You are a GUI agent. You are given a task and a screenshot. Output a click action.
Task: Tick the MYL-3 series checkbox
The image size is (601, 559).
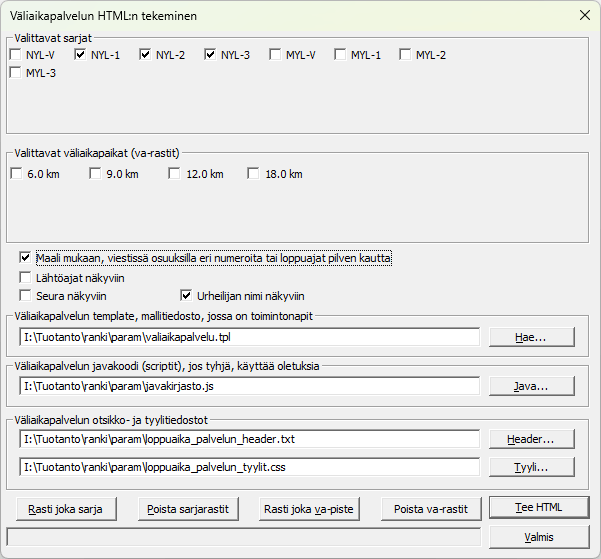coord(17,73)
